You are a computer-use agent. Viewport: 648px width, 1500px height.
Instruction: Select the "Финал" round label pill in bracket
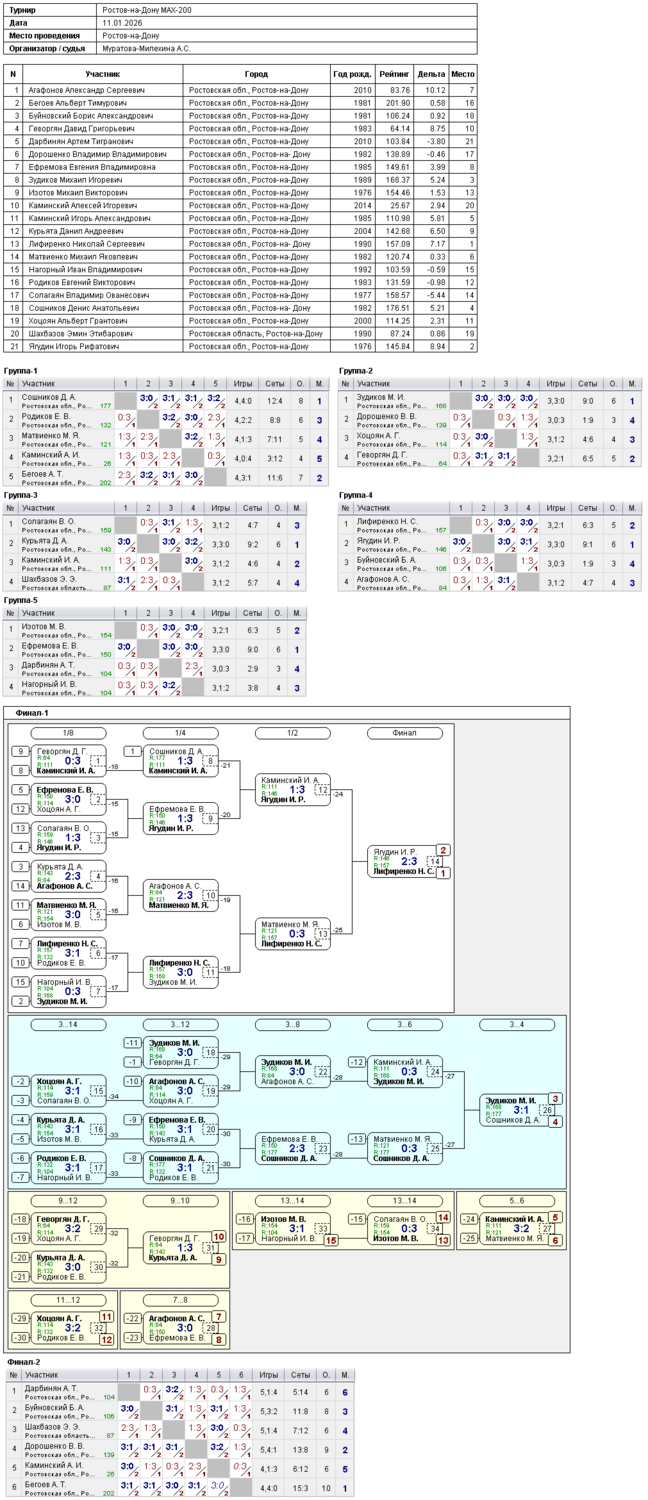tap(404, 733)
